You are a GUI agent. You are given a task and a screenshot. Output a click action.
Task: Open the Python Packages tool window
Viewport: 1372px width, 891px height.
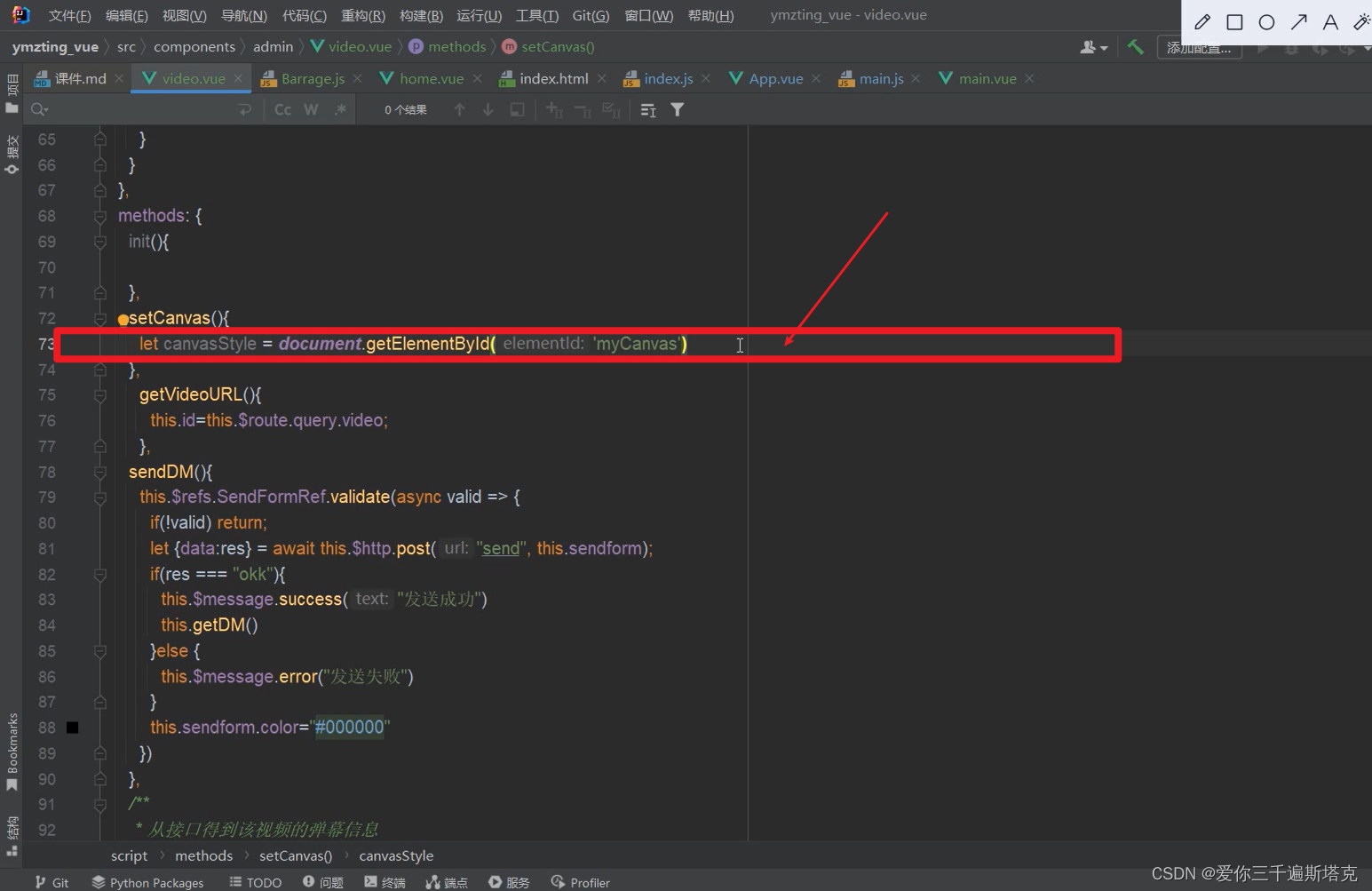147,882
